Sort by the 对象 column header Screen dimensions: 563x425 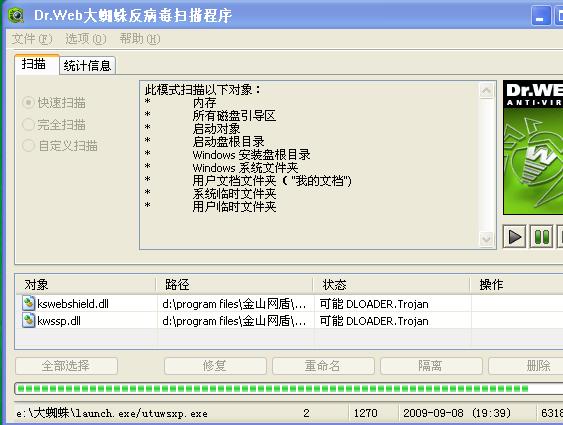click(85, 285)
